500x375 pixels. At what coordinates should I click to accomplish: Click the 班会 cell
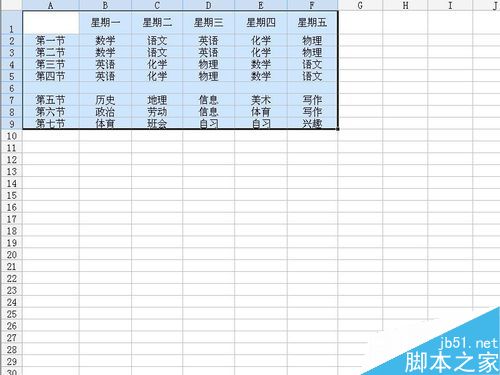157,124
